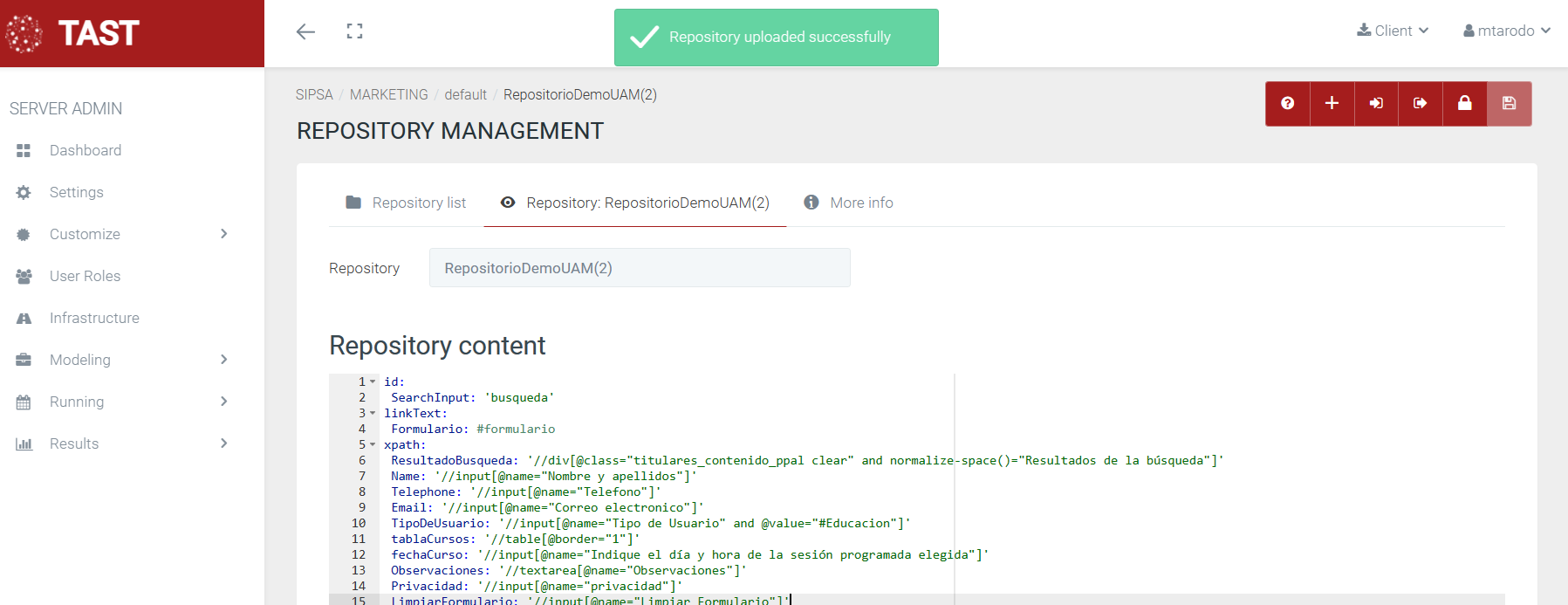
Task: Click the Repository name input field
Action: [639, 268]
